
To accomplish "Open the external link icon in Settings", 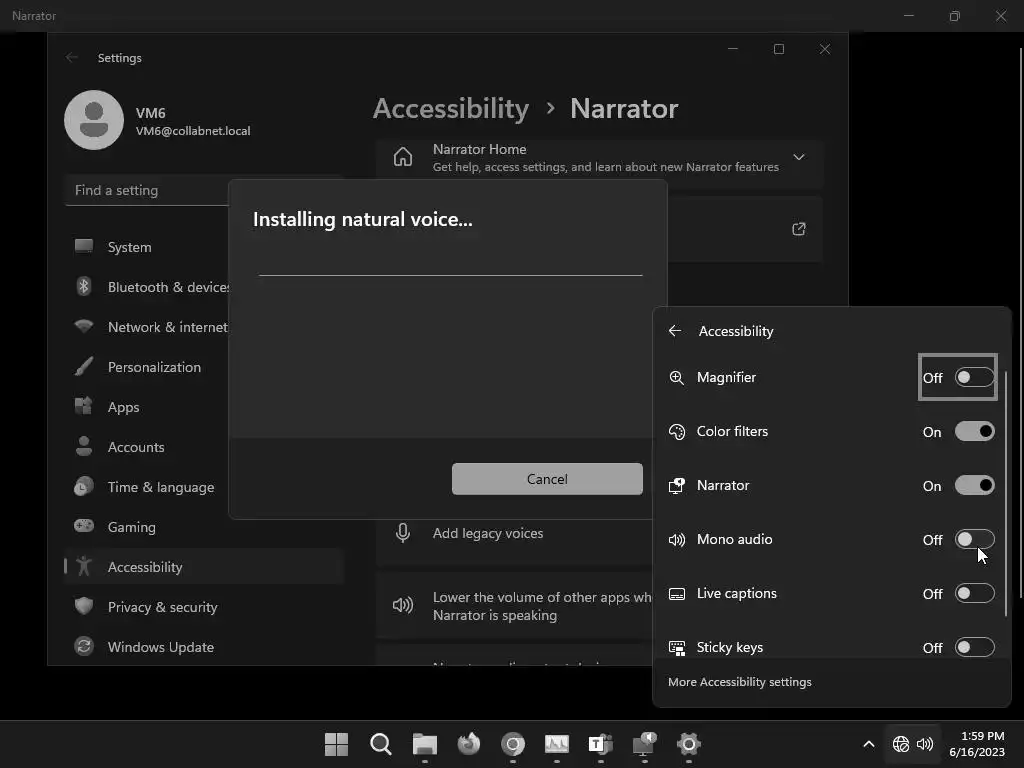I will coord(798,229).
